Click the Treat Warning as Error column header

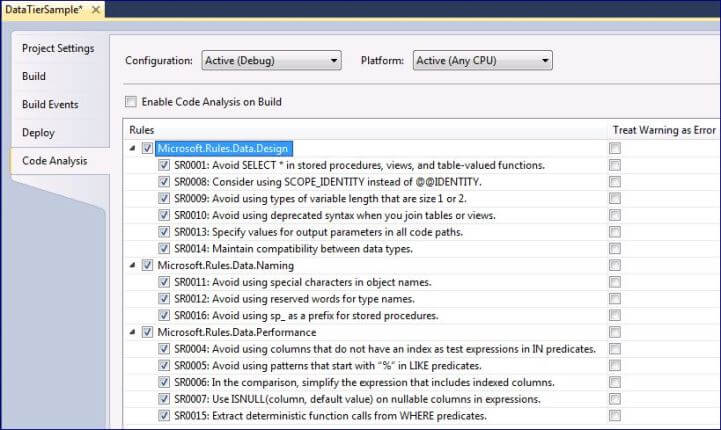664,130
